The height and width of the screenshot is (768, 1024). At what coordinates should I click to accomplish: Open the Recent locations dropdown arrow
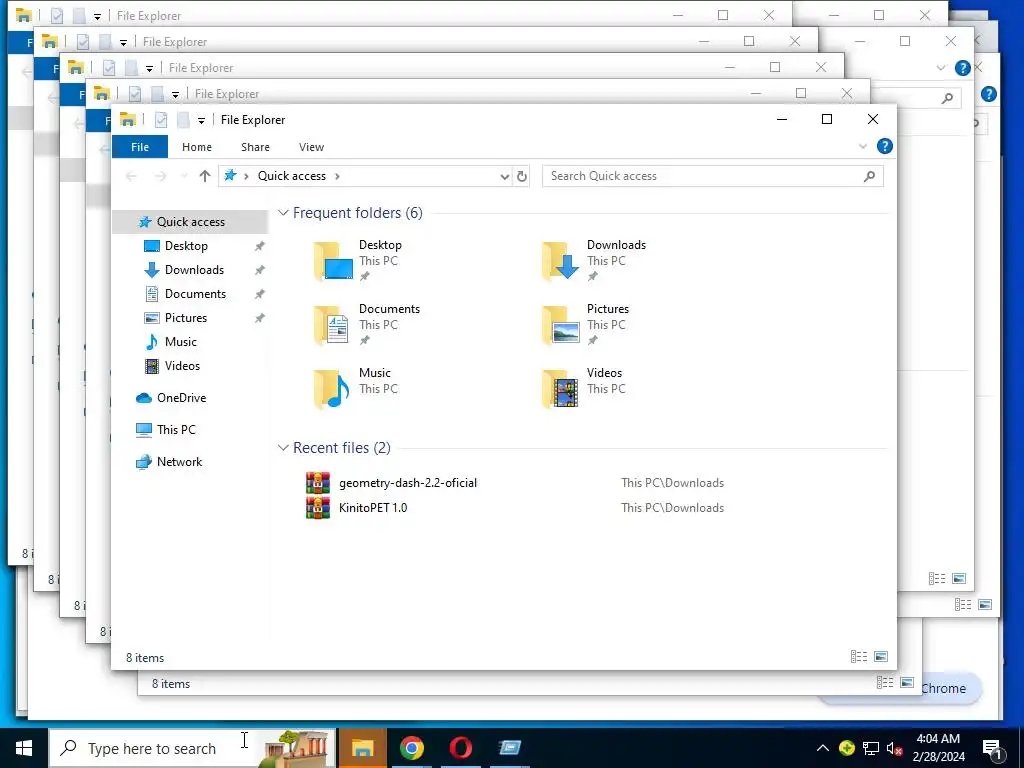(x=184, y=176)
